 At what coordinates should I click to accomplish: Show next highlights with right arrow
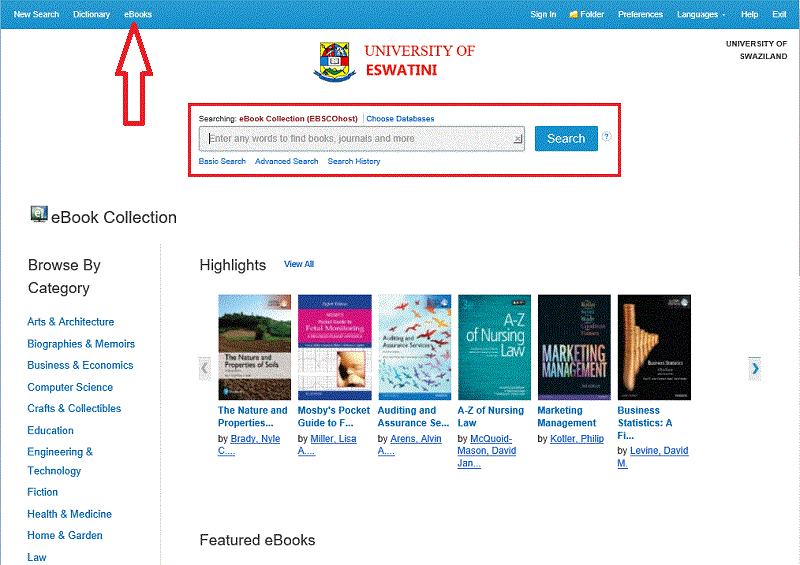(x=755, y=369)
